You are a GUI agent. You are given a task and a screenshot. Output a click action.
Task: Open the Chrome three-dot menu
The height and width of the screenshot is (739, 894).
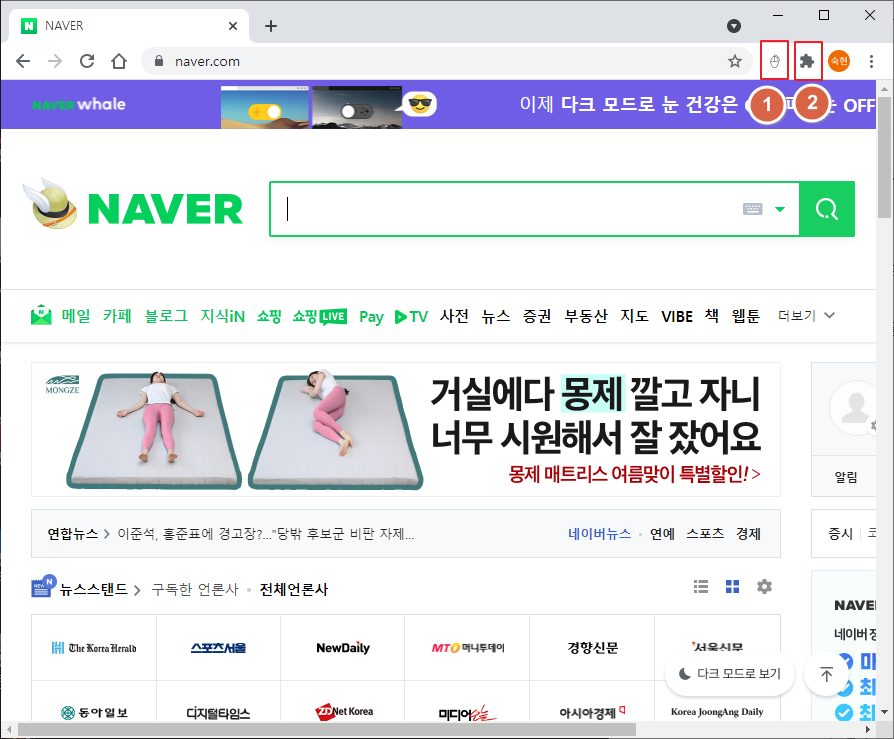tap(871, 61)
